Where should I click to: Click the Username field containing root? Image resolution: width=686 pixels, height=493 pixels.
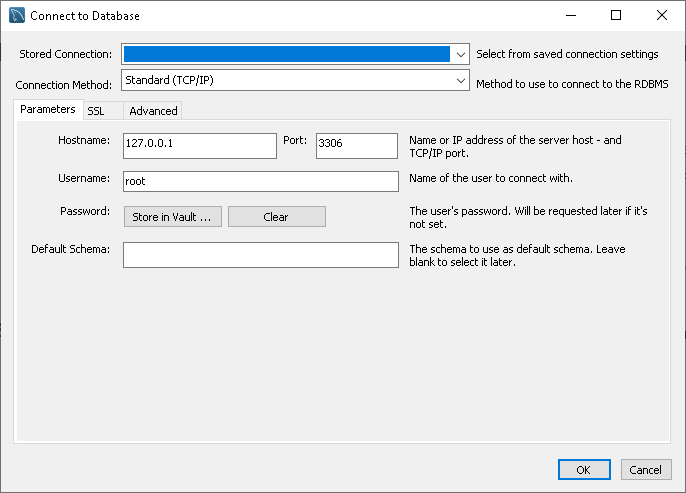pyautogui.click(x=261, y=181)
